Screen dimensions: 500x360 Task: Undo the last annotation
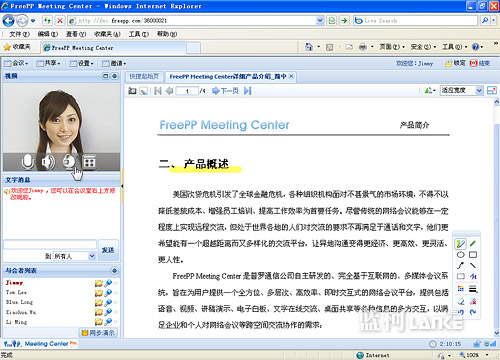(461, 312)
